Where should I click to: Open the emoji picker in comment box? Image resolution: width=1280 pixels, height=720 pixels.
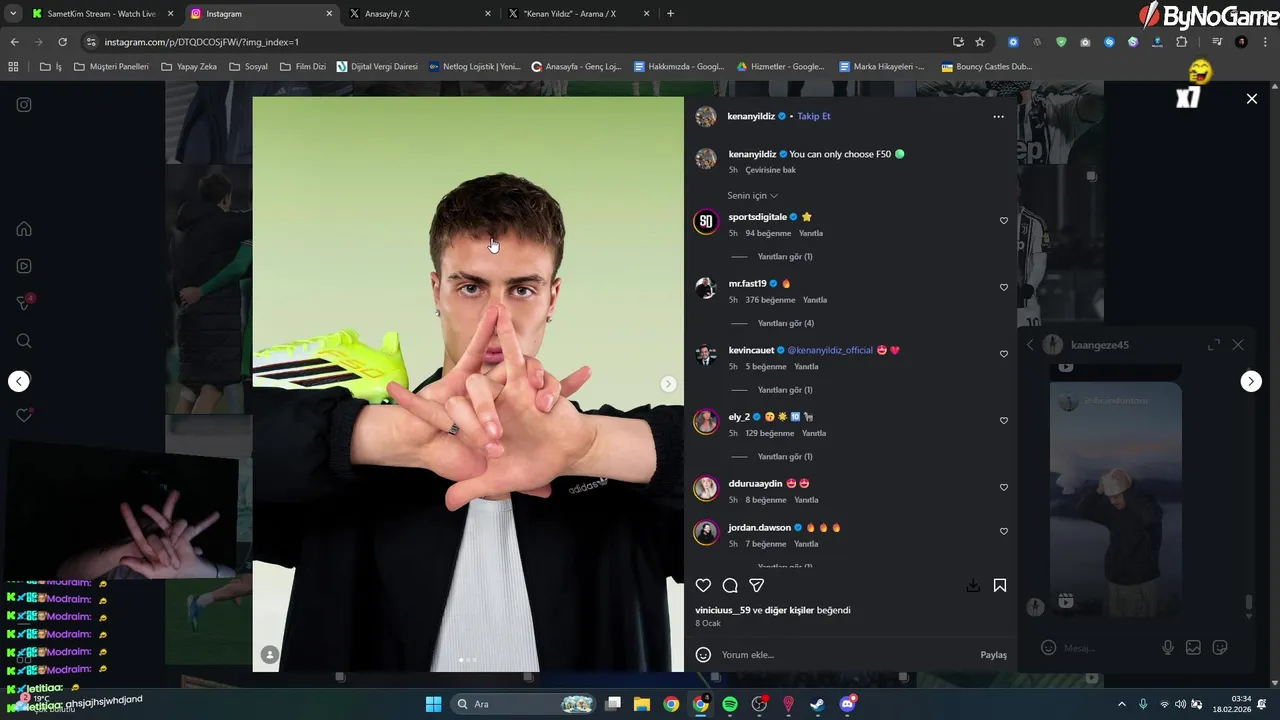(x=703, y=655)
